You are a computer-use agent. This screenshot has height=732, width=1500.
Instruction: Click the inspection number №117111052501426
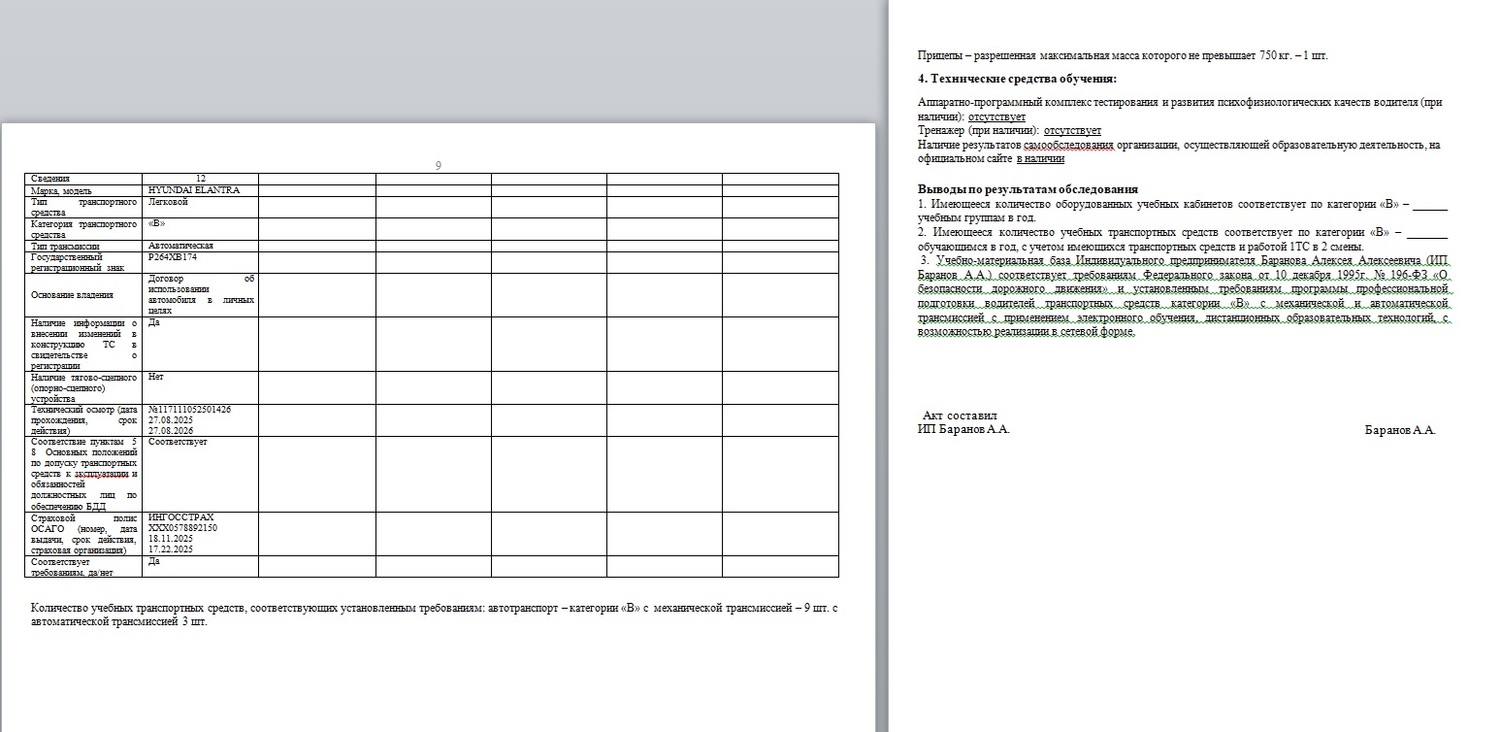(x=189, y=409)
